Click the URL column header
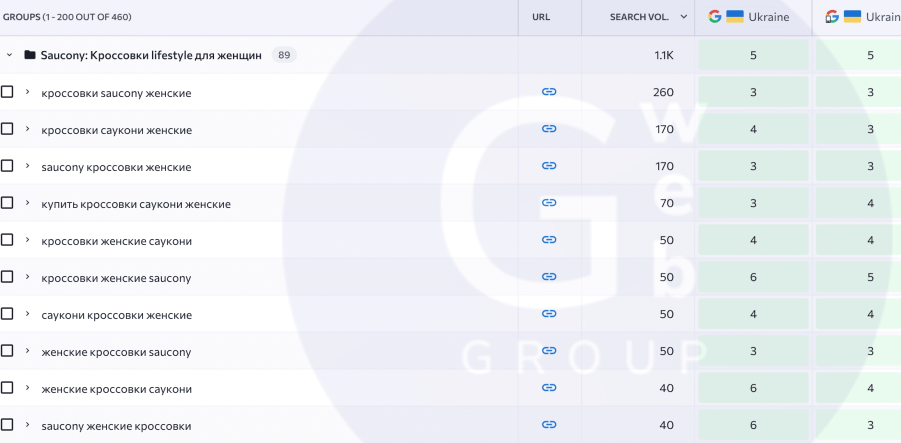 tap(541, 17)
